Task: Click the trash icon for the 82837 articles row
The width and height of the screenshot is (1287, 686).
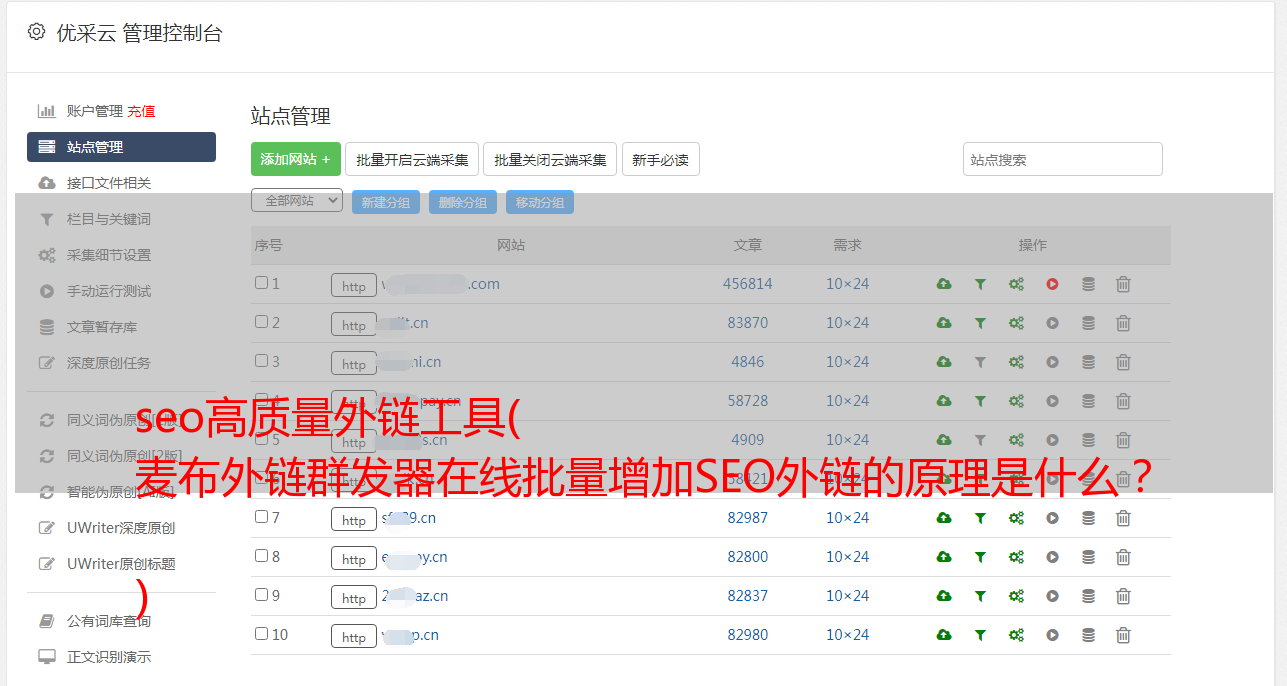Action: (1123, 596)
